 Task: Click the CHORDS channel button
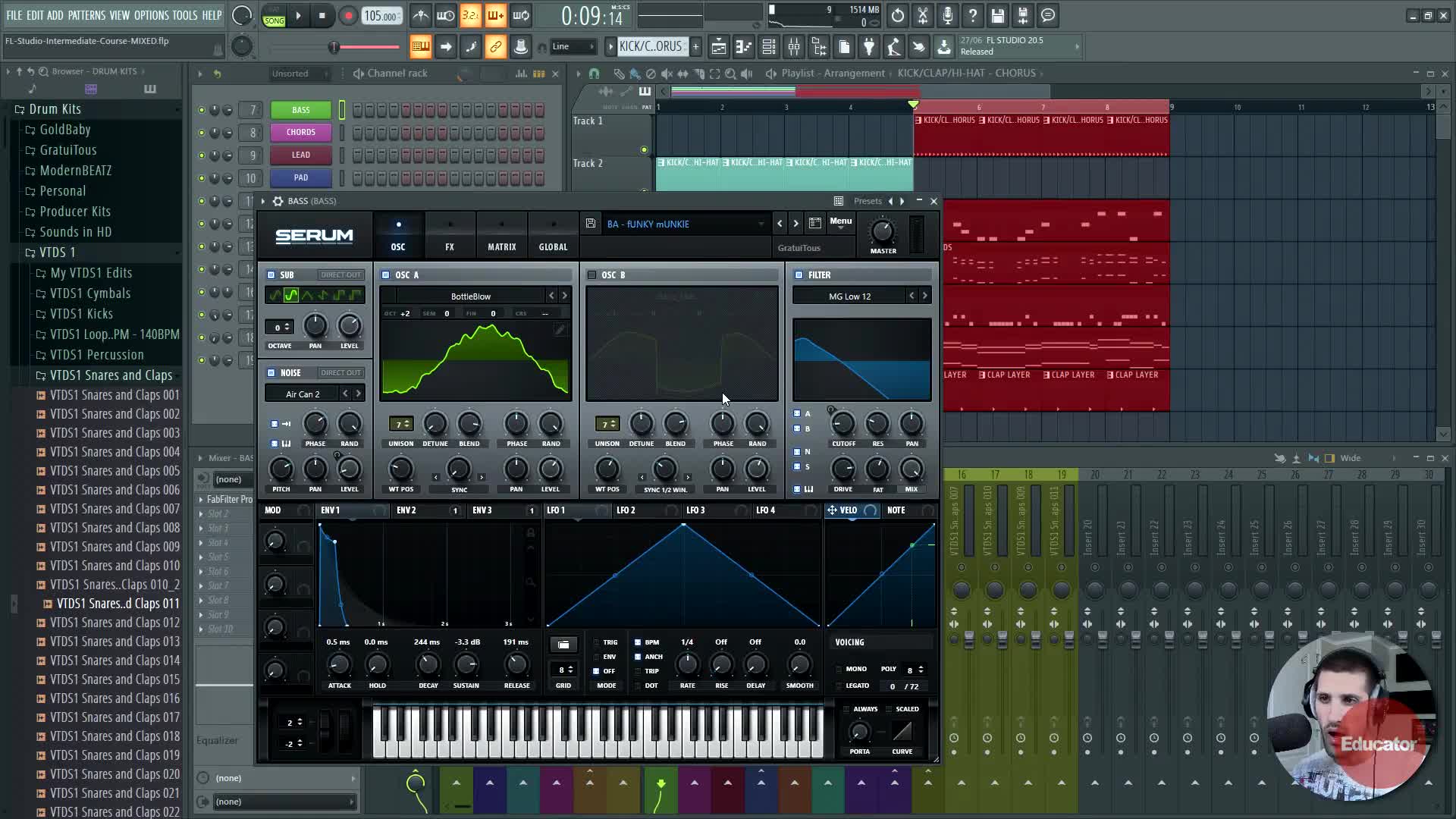pos(301,133)
